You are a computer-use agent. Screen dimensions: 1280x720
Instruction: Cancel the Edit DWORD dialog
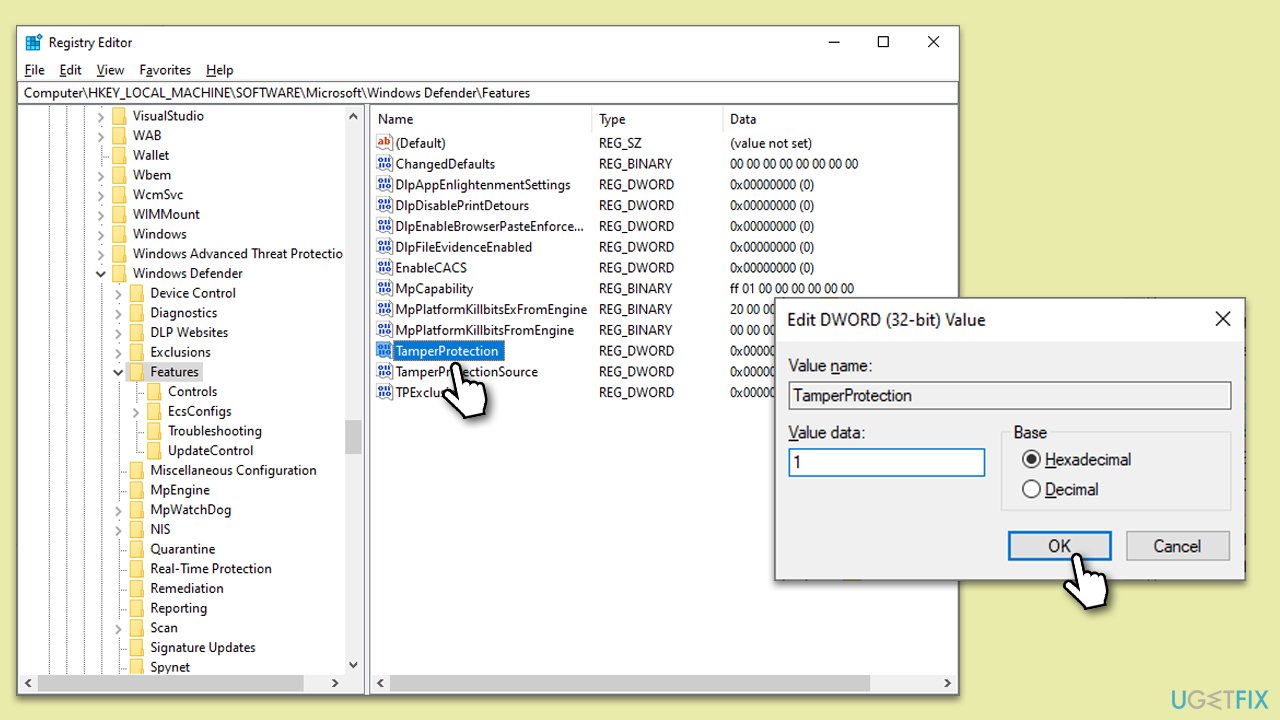click(1177, 546)
